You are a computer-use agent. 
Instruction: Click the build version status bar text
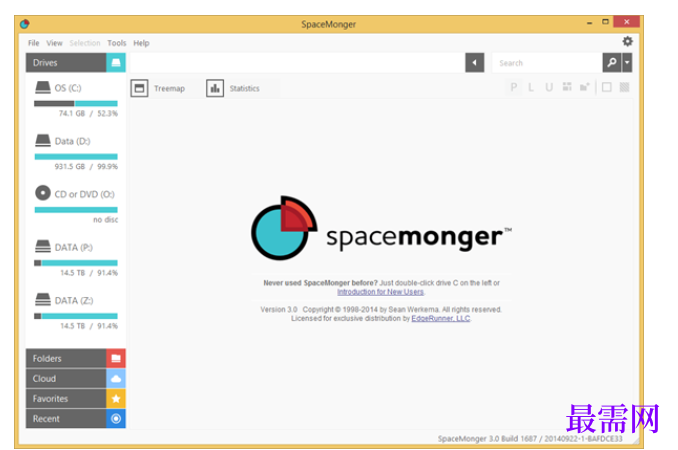pyautogui.click(x=530, y=438)
